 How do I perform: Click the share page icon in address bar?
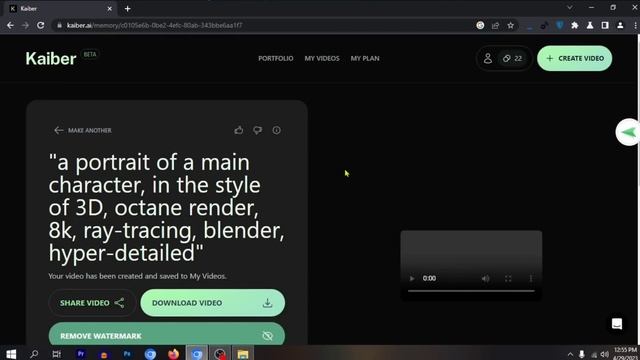point(495,25)
